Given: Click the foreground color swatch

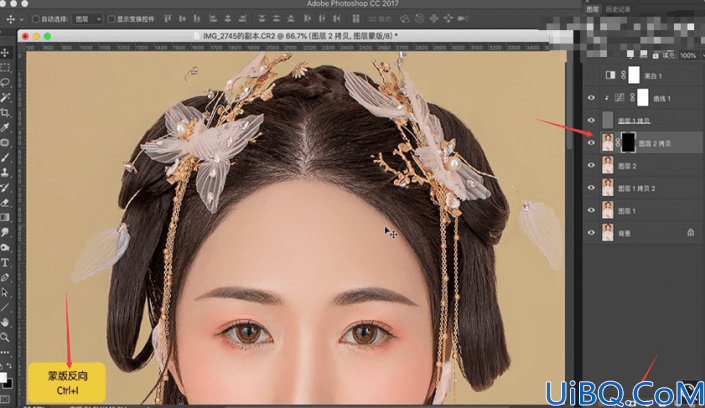Looking at the screenshot, I should pyautogui.click(x=3, y=377).
